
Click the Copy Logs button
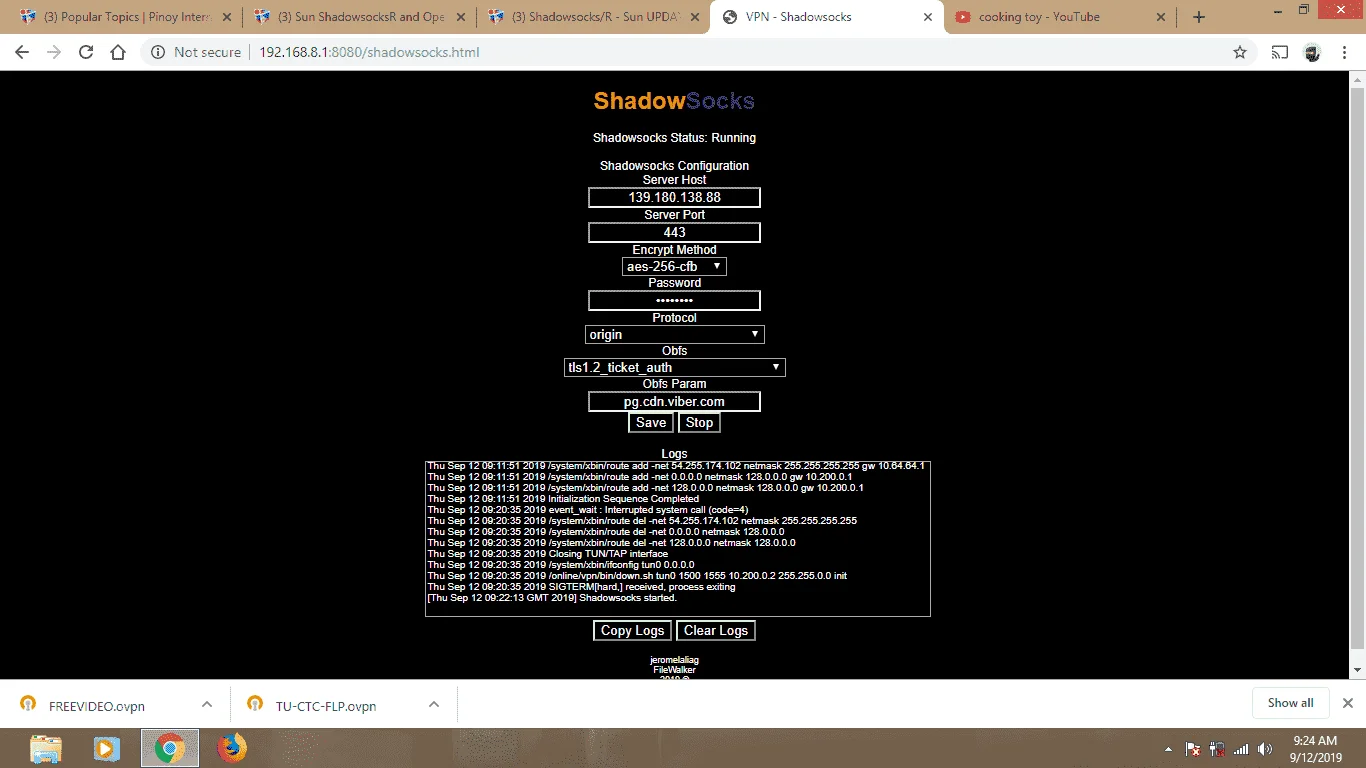(x=632, y=630)
